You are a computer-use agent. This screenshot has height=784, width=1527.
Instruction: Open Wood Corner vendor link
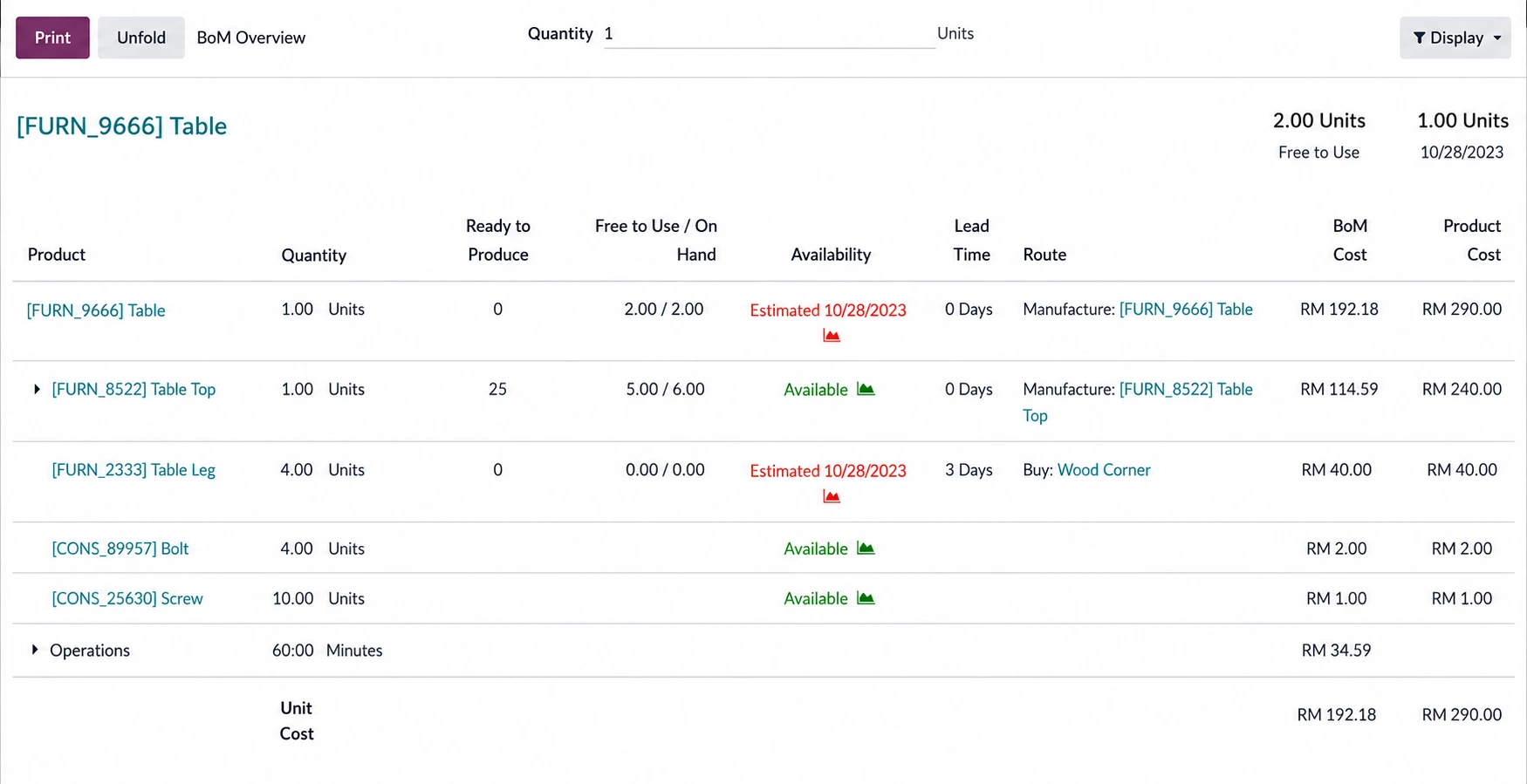coord(1104,470)
